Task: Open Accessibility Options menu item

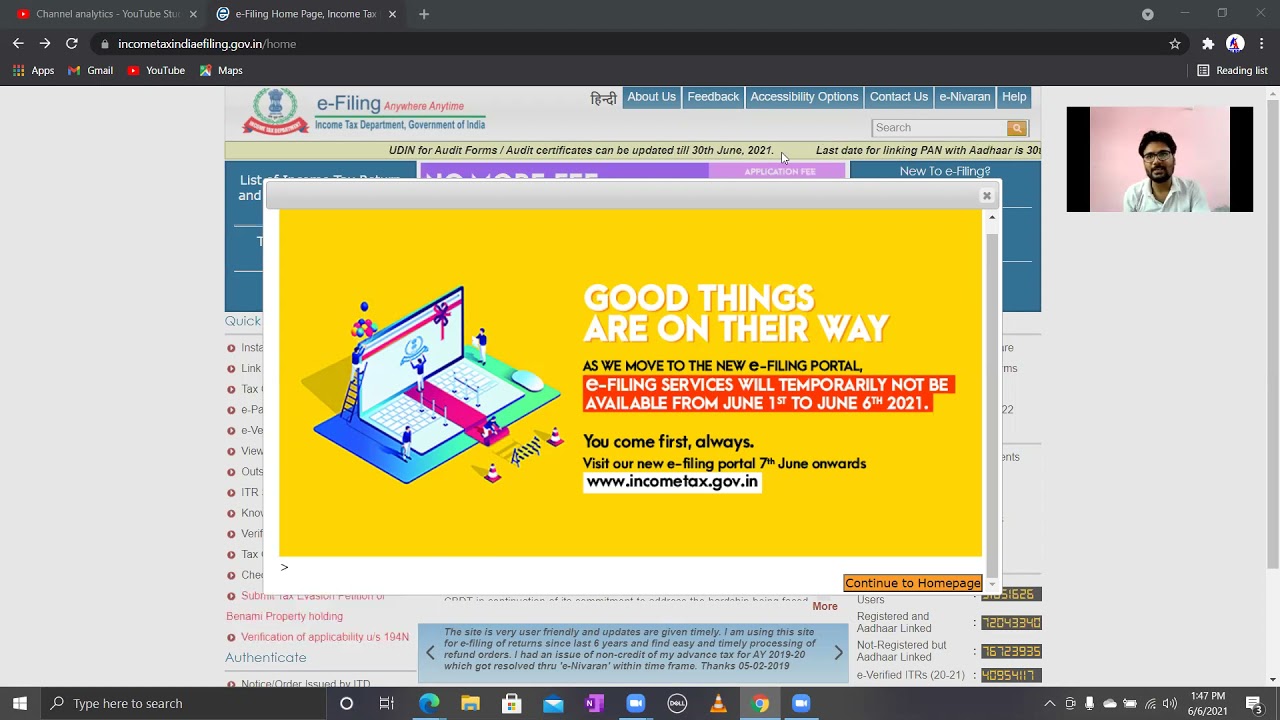Action: pyautogui.click(x=804, y=97)
